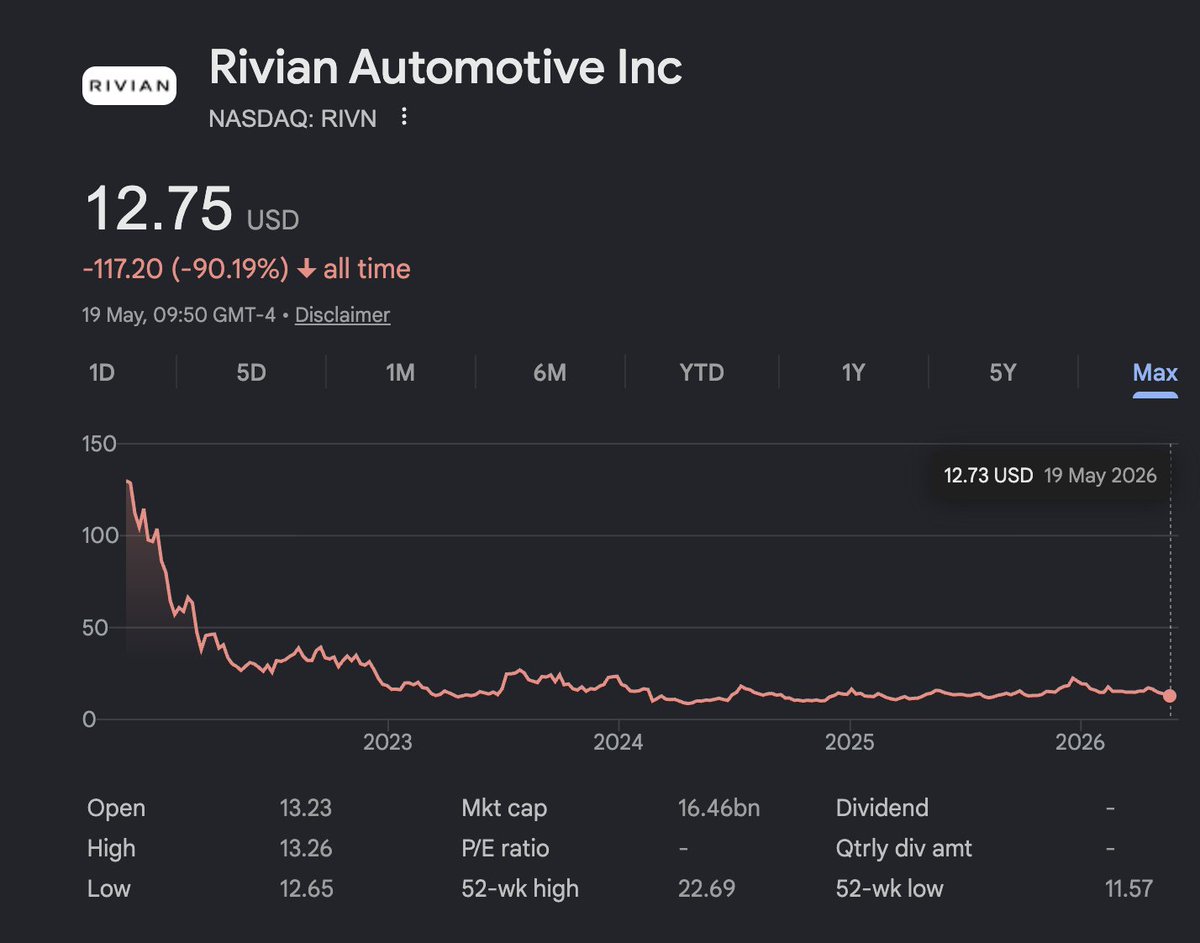1200x943 pixels.
Task: Click the 150 y-axis label
Action: point(99,444)
